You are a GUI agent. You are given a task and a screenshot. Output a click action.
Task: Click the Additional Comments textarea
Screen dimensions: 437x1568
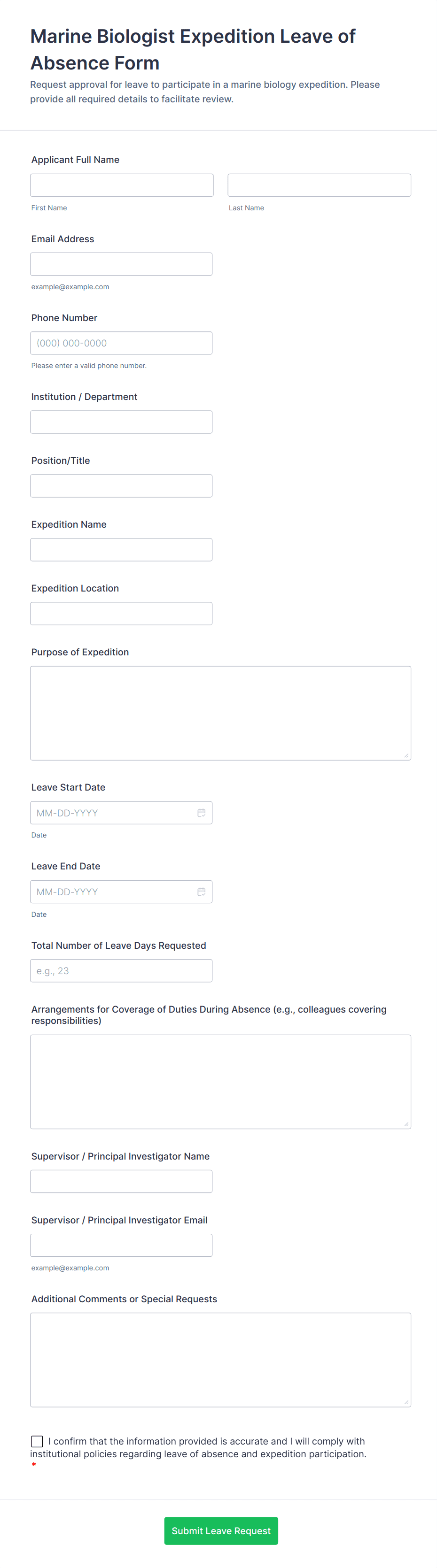pyautogui.click(x=221, y=1360)
